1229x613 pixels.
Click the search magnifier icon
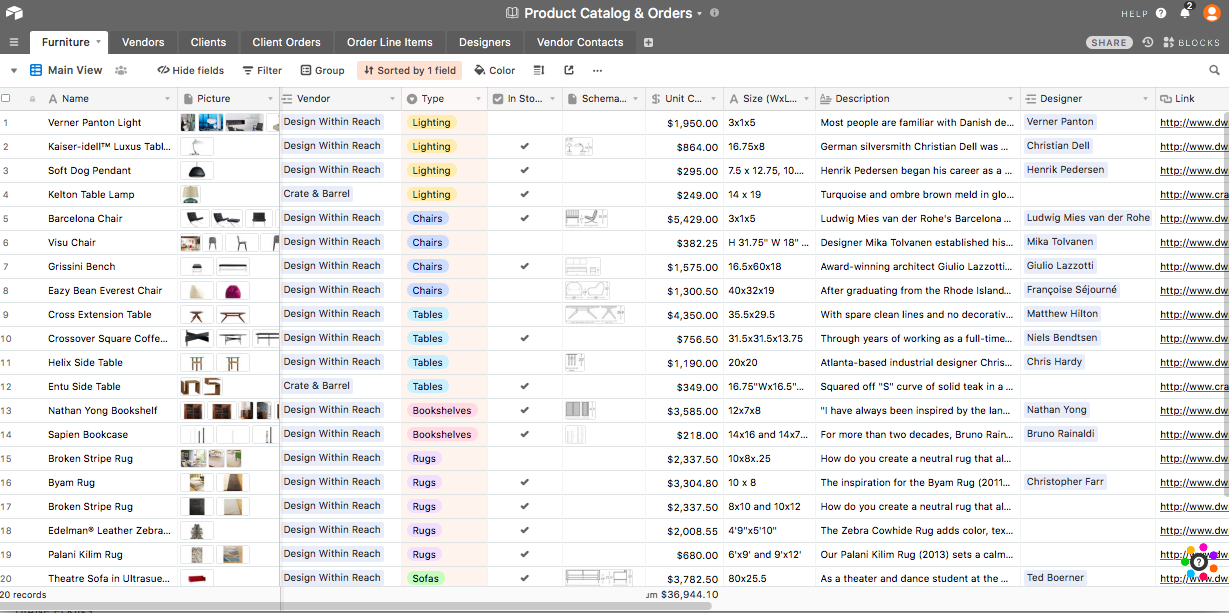[1214, 70]
